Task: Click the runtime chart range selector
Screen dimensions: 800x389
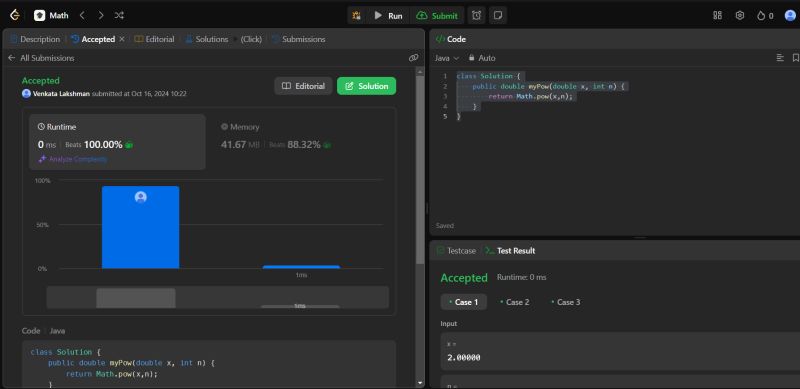Action: coord(218,297)
